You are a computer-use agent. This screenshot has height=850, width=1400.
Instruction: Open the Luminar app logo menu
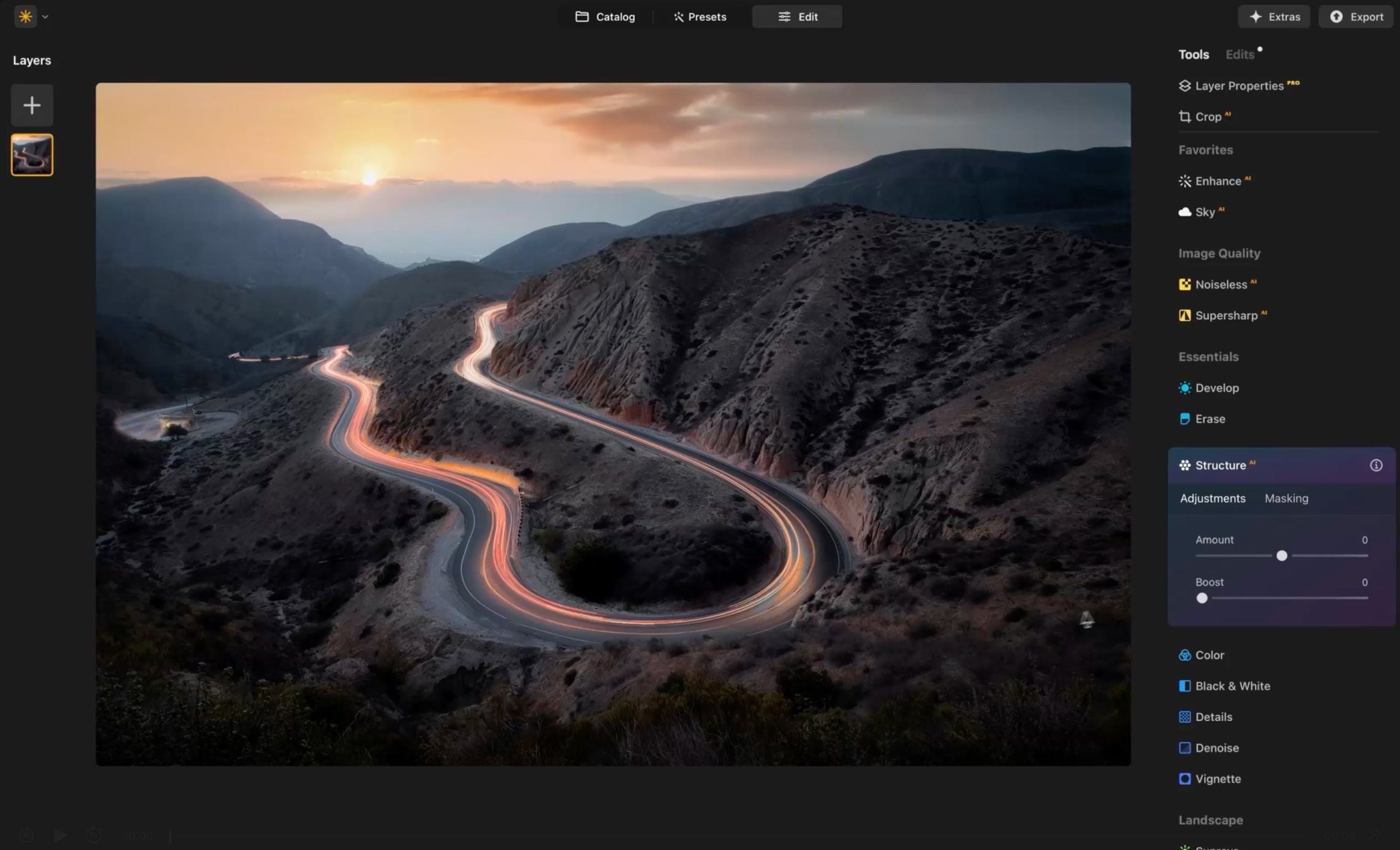pos(26,17)
